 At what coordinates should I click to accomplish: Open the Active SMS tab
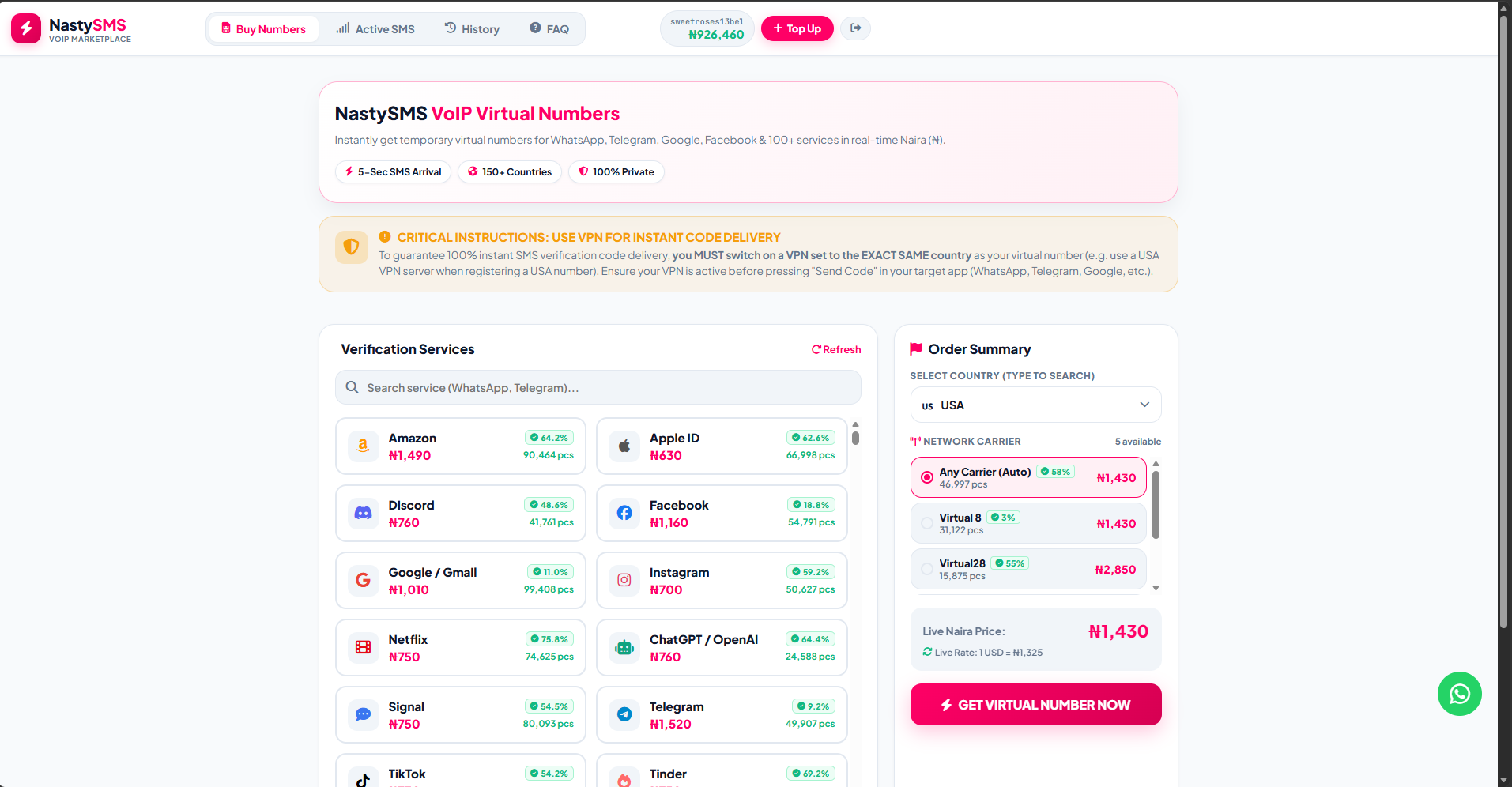[x=375, y=29]
